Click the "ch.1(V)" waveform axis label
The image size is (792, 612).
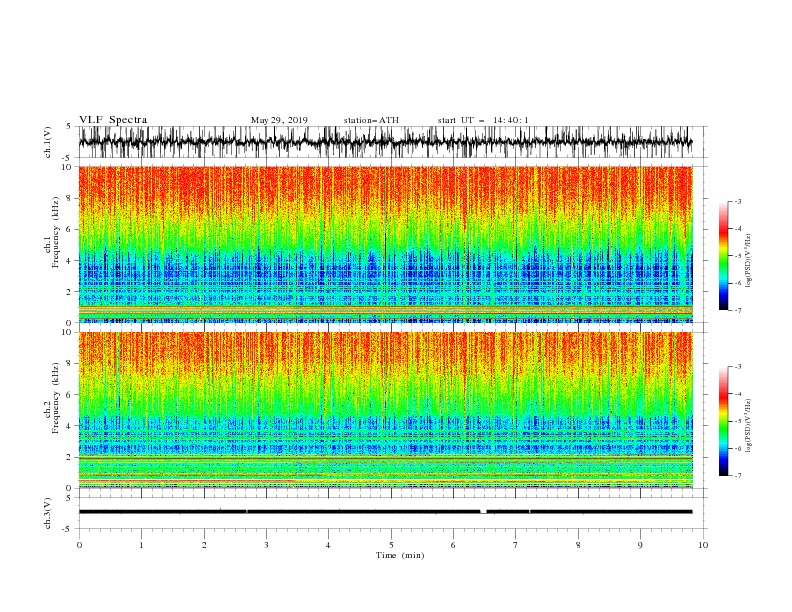tap(48, 142)
